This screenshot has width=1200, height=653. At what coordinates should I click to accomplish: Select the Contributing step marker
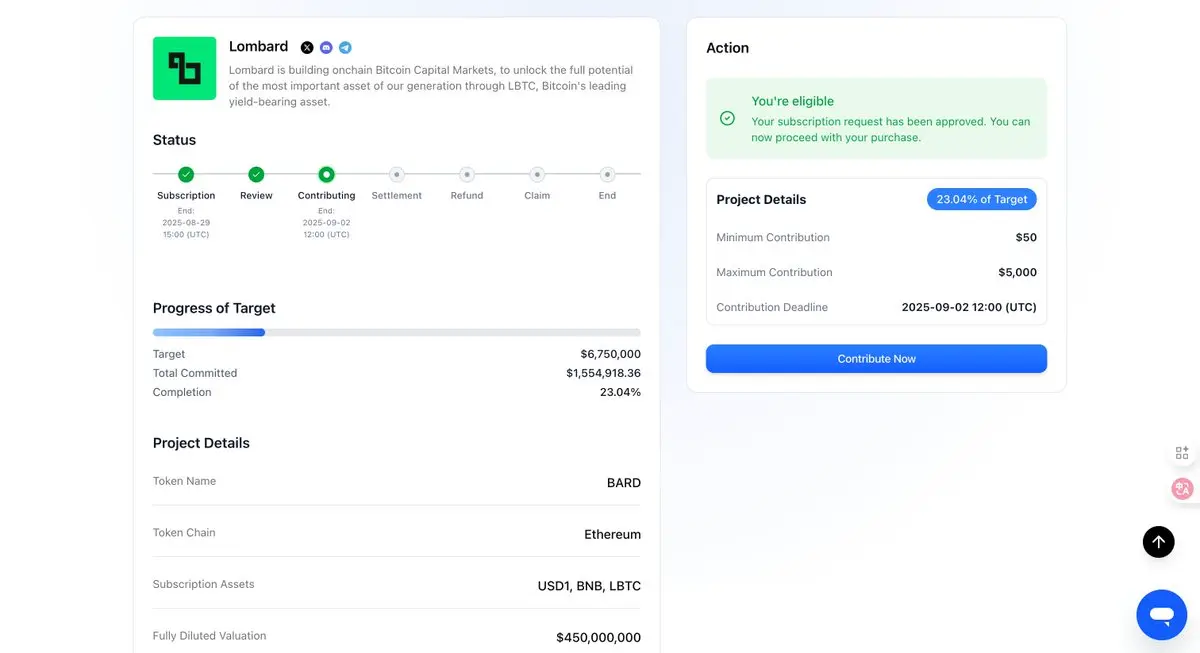tap(326, 174)
